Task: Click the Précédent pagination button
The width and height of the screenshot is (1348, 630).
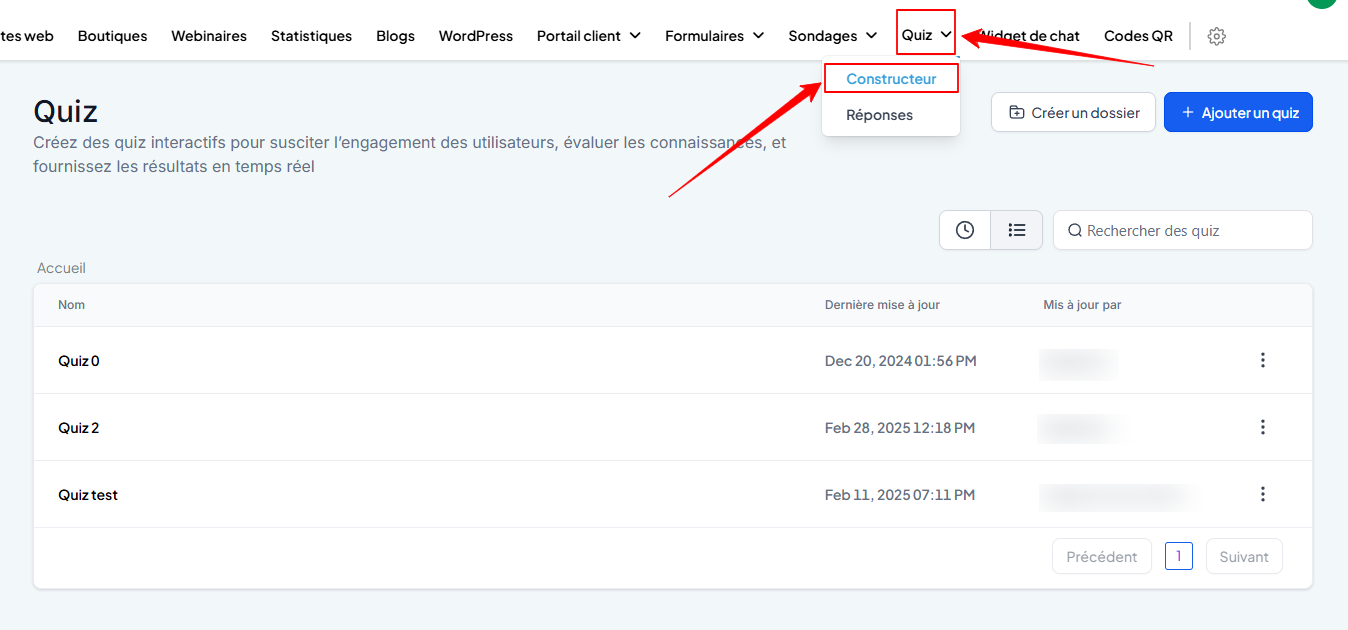Action: 1102,557
